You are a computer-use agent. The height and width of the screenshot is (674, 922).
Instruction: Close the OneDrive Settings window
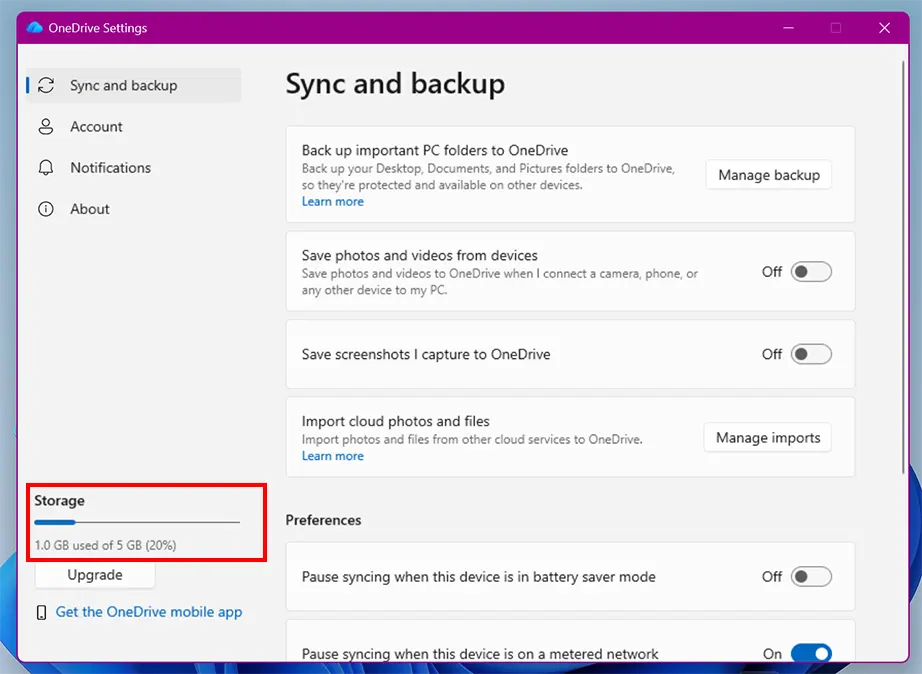coord(884,28)
